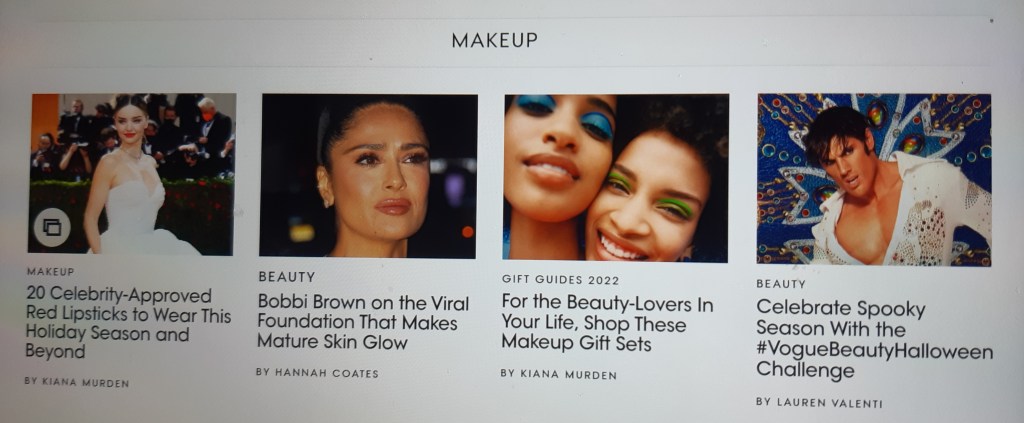The width and height of the screenshot is (1024, 423).
Task: Click BEAUTY label above Spooky Season headline
Action: pyautogui.click(x=781, y=284)
